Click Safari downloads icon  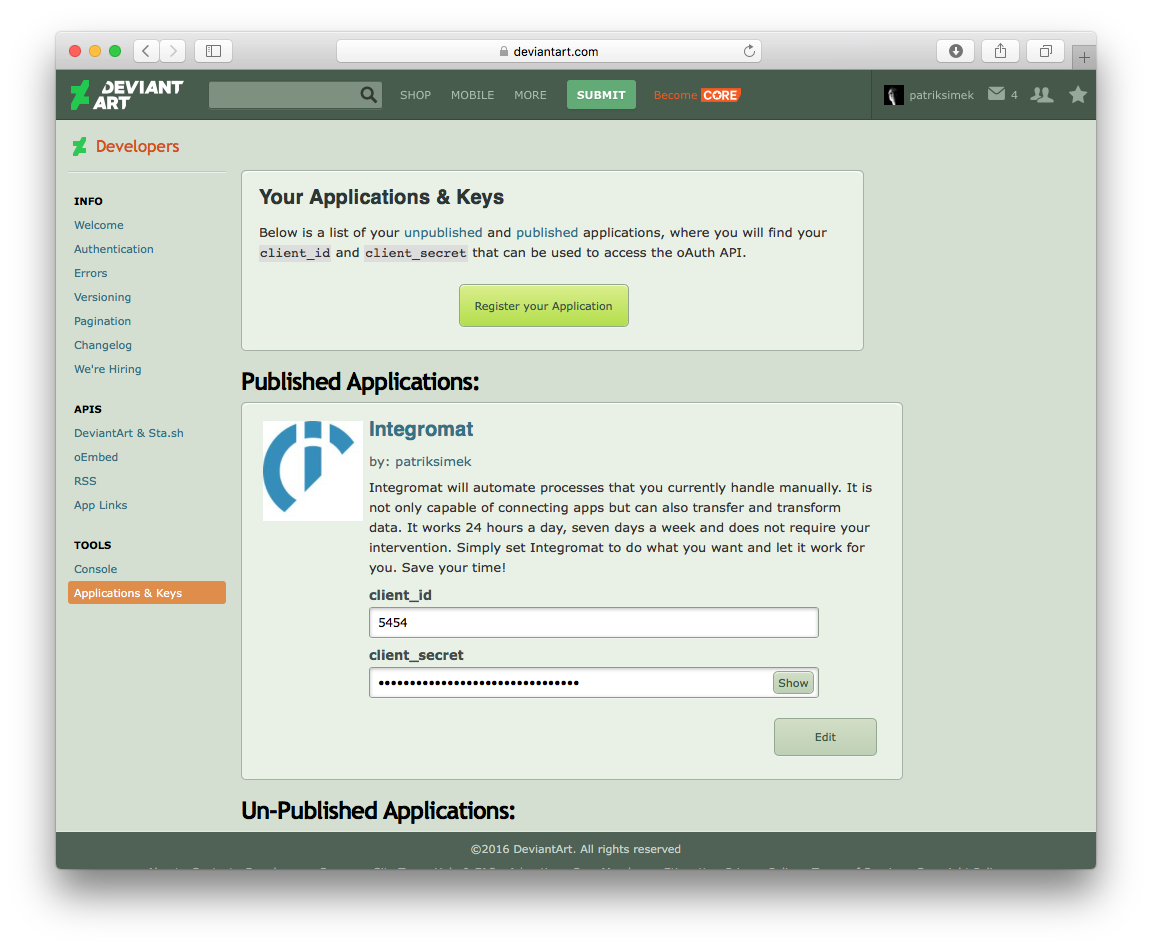pyautogui.click(x=955, y=51)
